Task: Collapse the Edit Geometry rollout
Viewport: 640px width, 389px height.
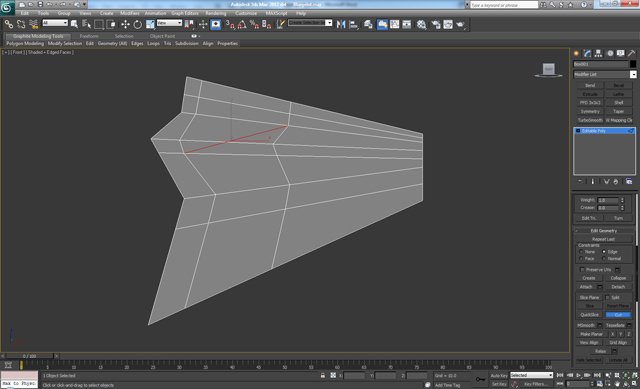Action: coord(604,231)
